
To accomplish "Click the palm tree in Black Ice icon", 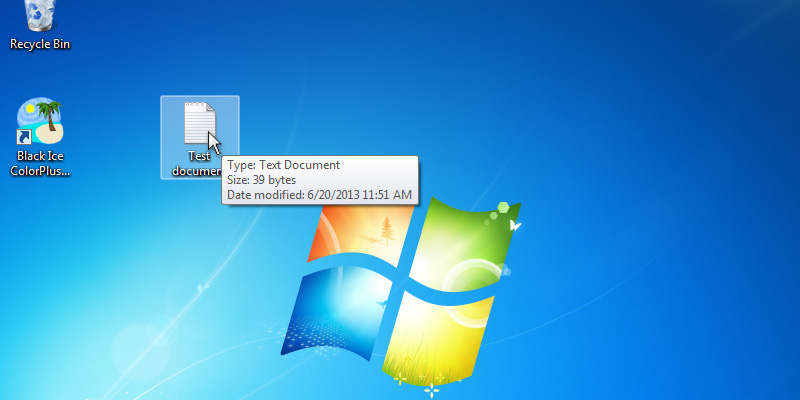I will [x=46, y=115].
